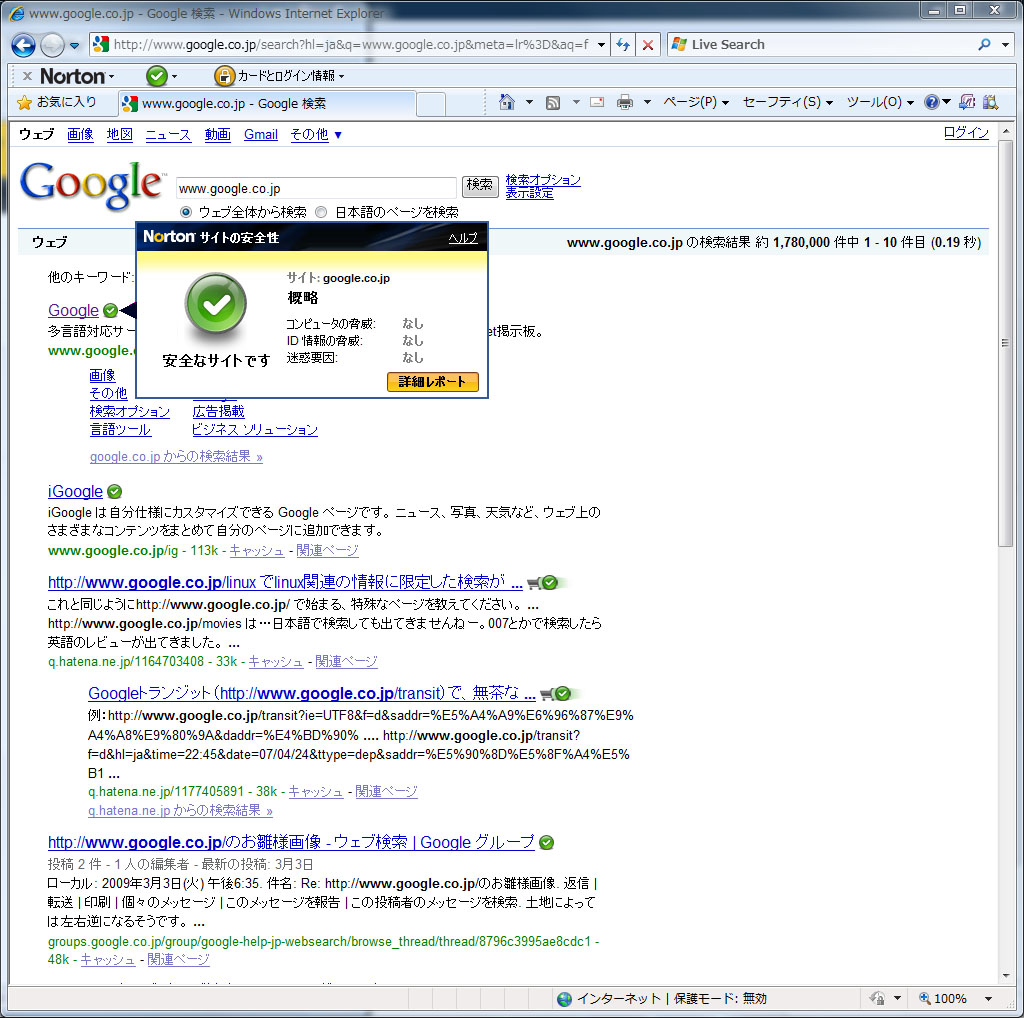Open the 検索オプション link beside search button

[x=543, y=180]
